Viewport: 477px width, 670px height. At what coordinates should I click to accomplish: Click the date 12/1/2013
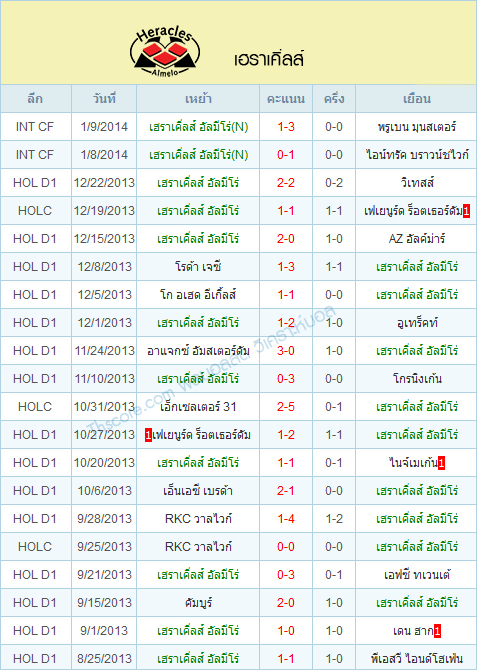pos(104,323)
